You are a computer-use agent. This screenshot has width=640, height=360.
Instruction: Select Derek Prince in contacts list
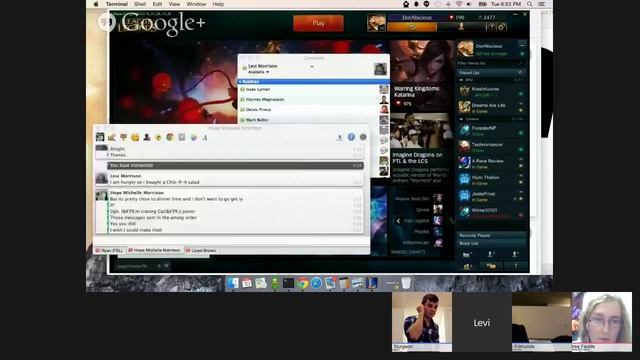[x=313, y=110]
